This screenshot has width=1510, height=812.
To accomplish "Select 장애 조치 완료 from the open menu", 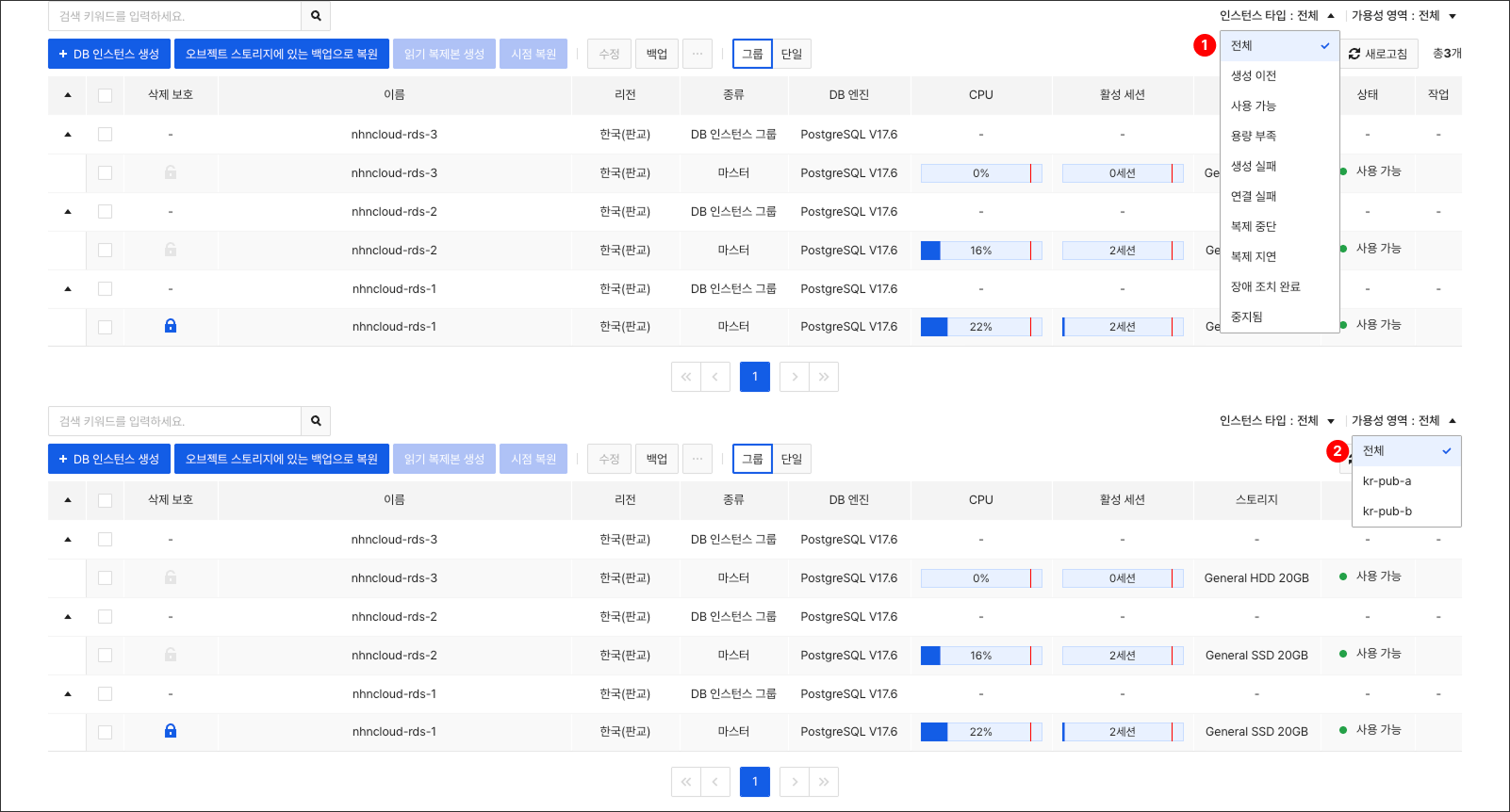I will (1280, 286).
